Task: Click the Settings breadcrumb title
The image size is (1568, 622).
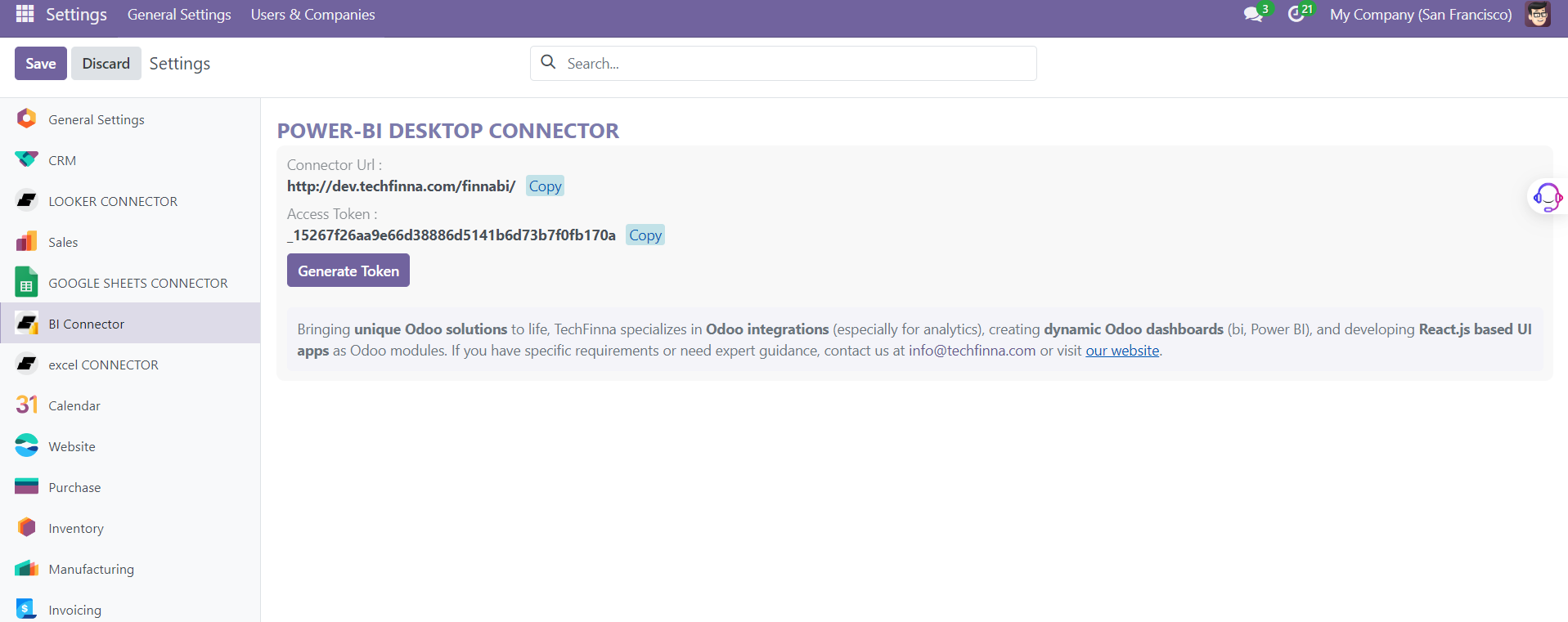Action: (180, 64)
